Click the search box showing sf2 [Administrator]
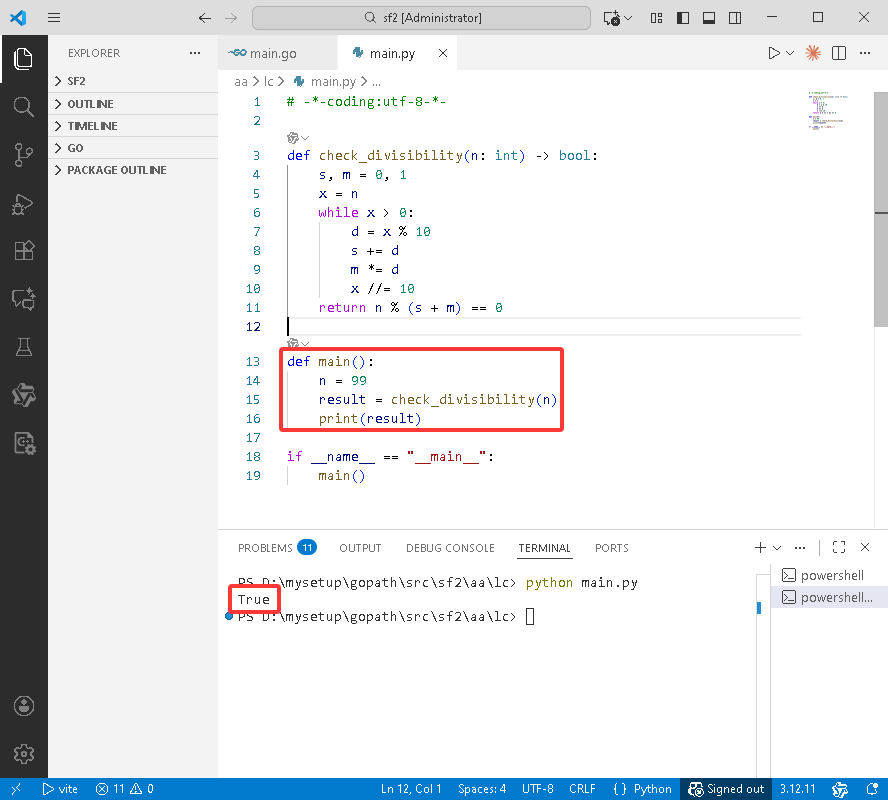The width and height of the screenshot is (888, 800). pos(421,18)
